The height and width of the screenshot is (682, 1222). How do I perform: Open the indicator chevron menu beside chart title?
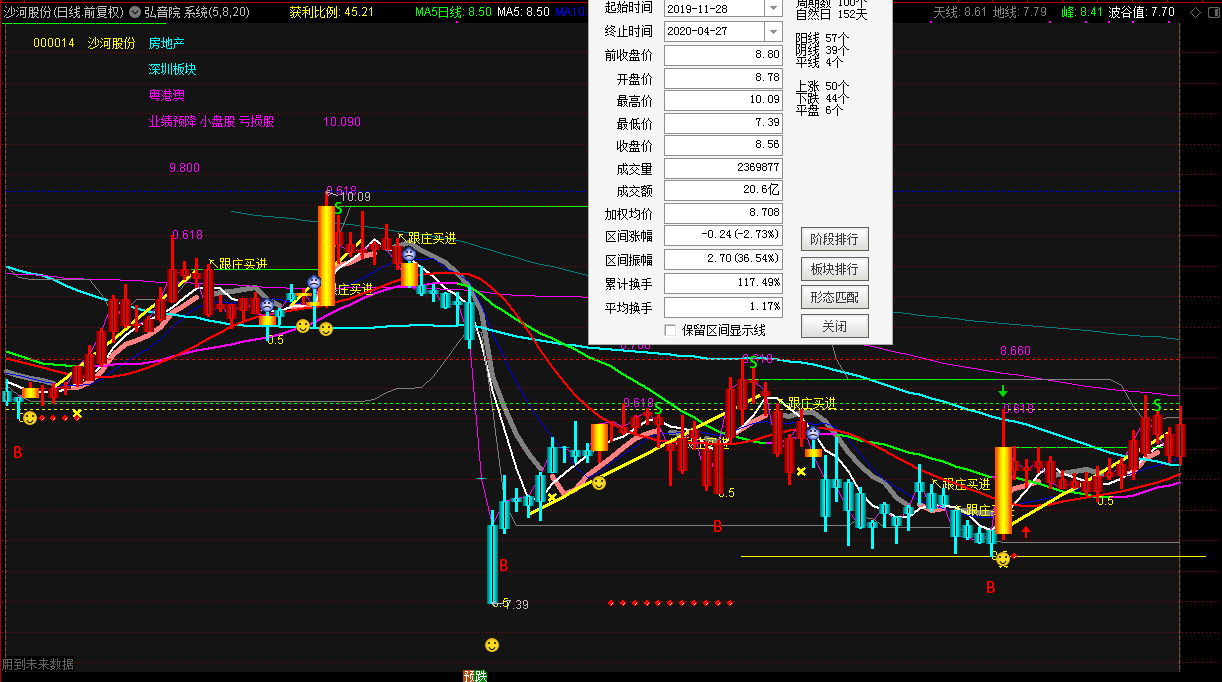coord(135,12)
